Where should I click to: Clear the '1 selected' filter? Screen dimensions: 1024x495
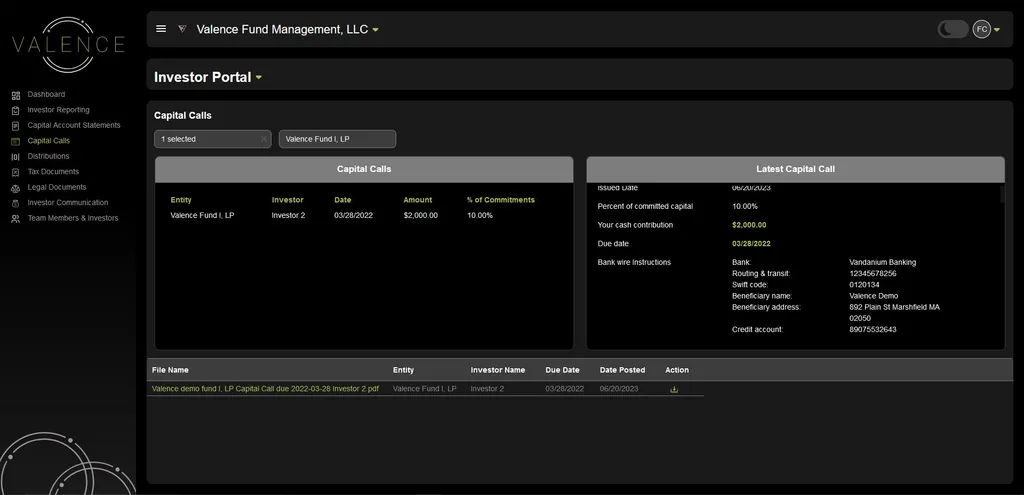coord(264,139)
